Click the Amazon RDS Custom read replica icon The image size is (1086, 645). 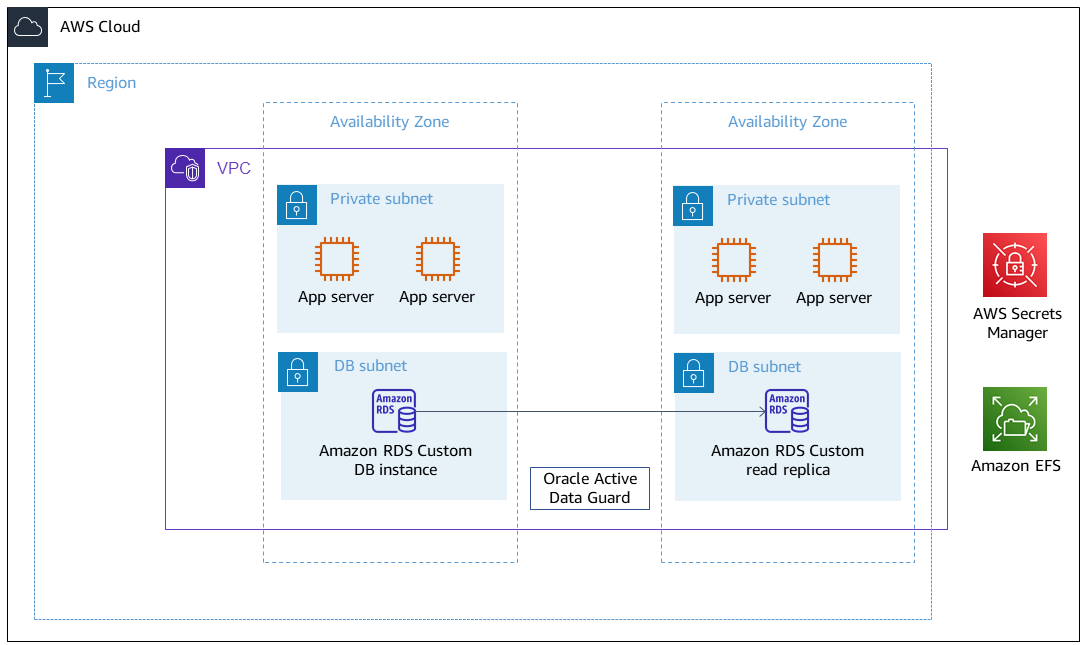[x=787, y=410]
